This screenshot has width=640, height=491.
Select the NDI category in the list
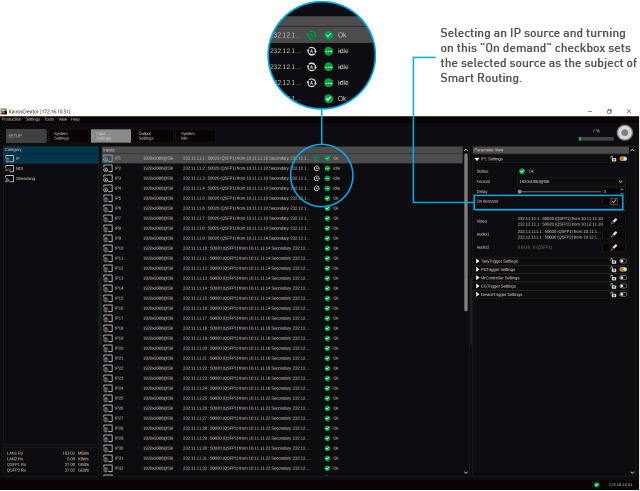[x=19, y=168]
